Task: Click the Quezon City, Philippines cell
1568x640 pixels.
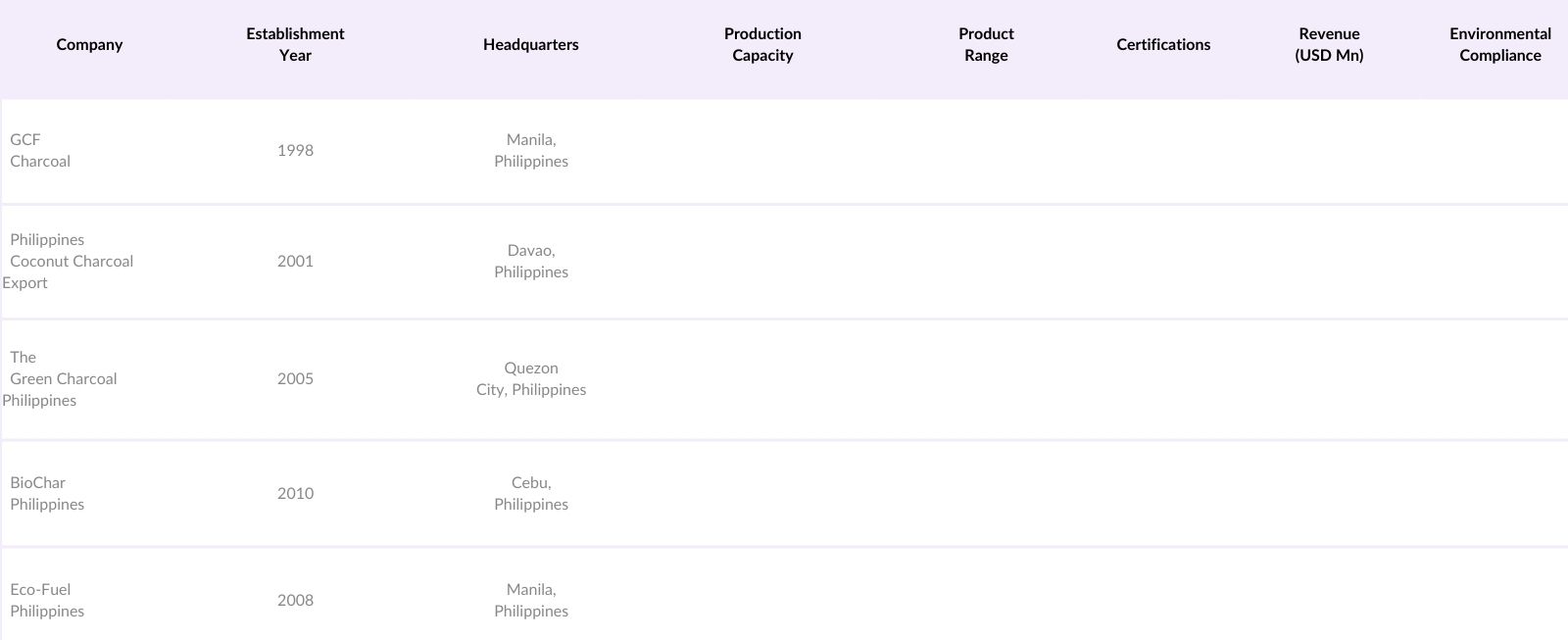Action: click(531, 379)
